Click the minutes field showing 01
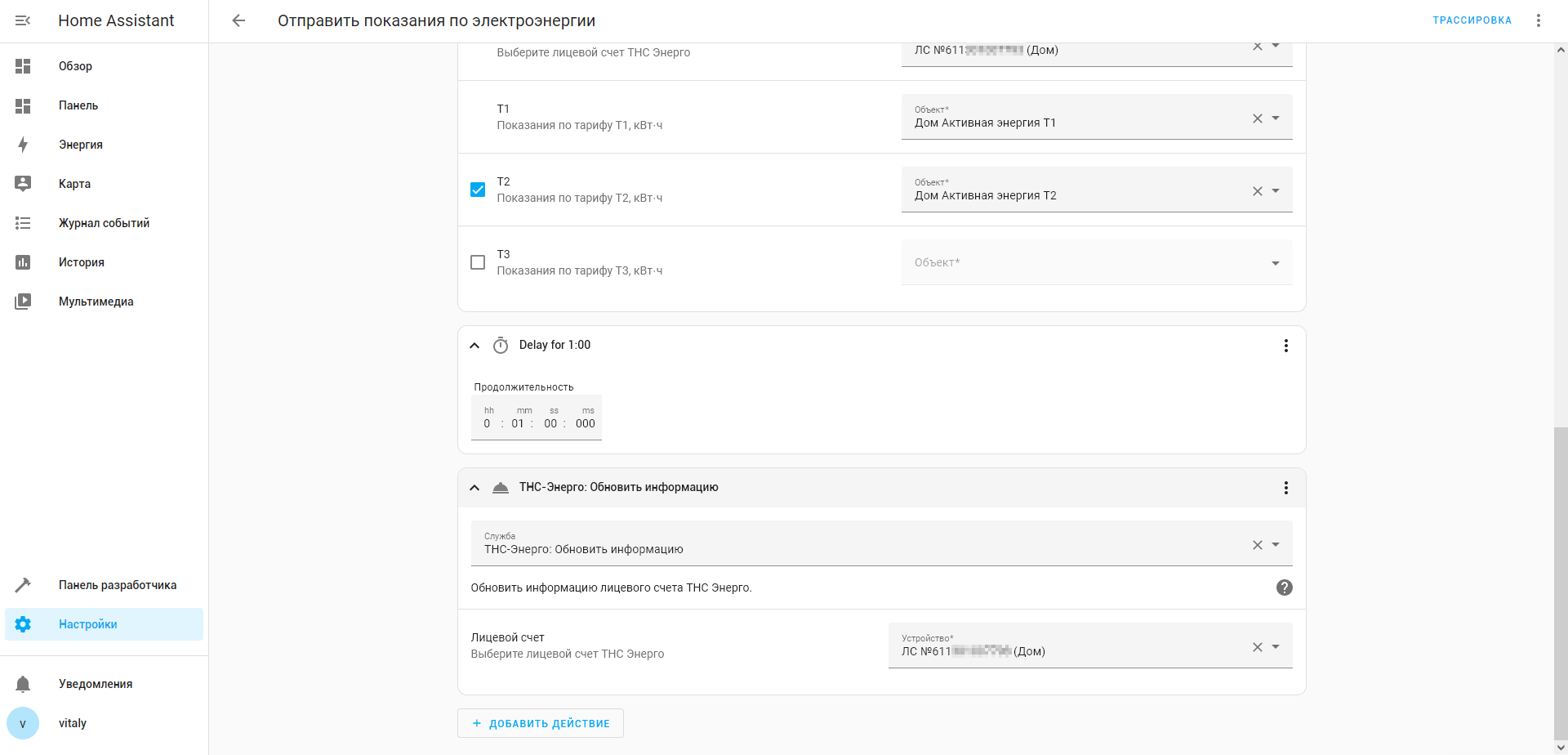 click(x=518, y=423)
